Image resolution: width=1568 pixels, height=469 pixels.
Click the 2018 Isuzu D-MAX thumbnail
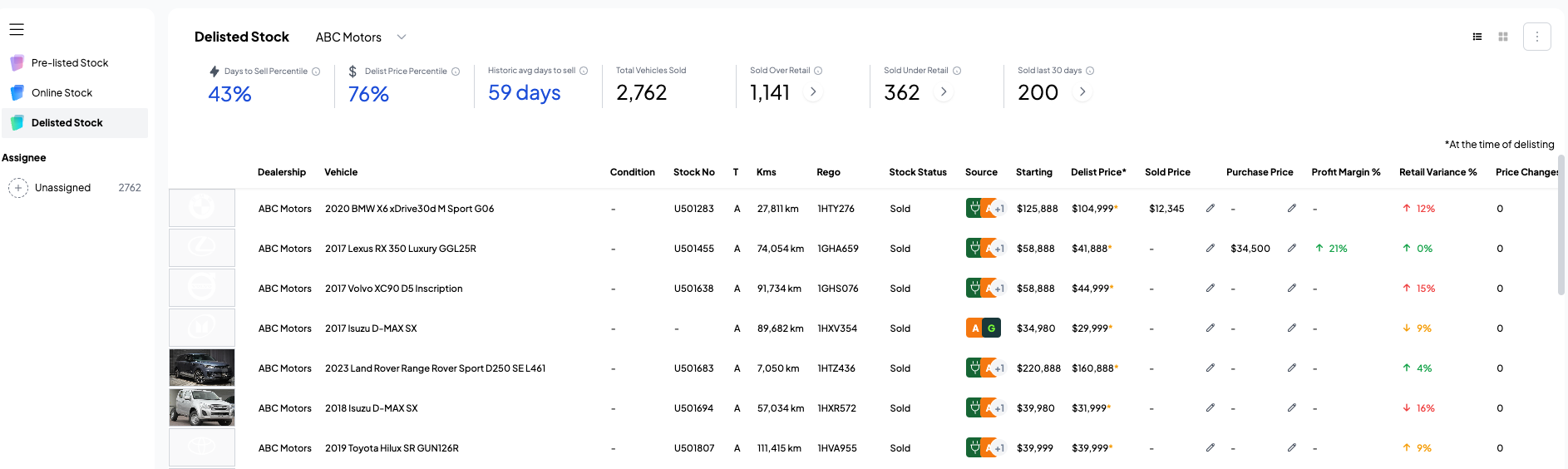point(202,407)
